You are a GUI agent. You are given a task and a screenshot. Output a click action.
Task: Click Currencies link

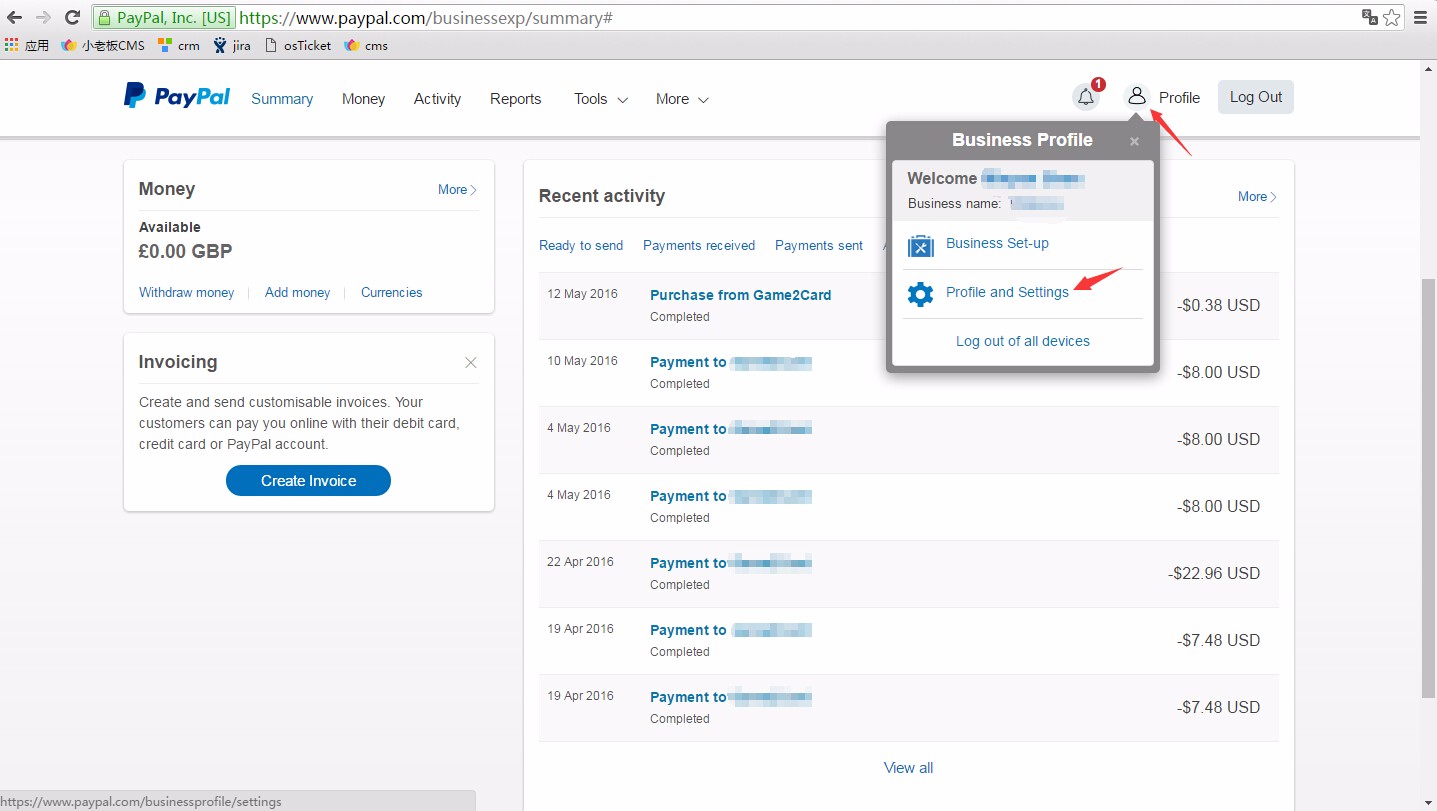391,292
